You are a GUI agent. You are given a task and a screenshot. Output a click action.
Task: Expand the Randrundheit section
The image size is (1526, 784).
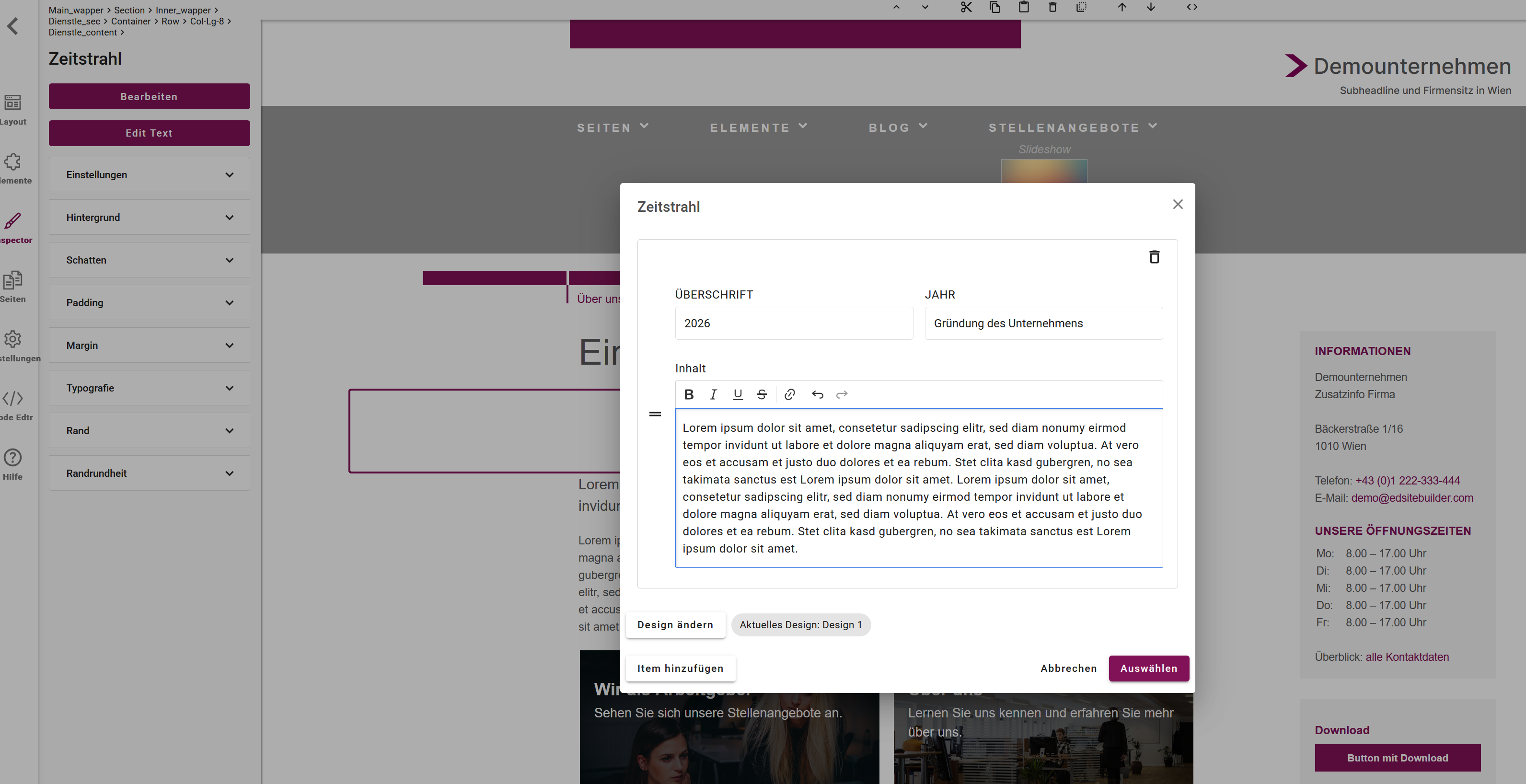[x=149, y=473]
